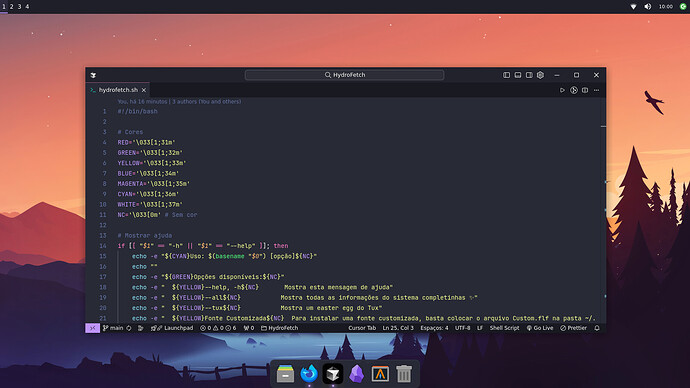This screenshot has width=690, height=388.
Task: Launch Firefox from the dock
Action: click(309, 373)
